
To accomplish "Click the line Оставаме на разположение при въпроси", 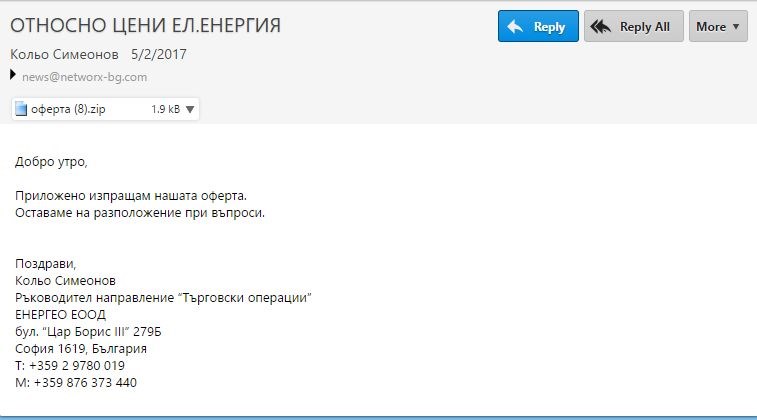I will pyautogui.click(x=140, y=213).
